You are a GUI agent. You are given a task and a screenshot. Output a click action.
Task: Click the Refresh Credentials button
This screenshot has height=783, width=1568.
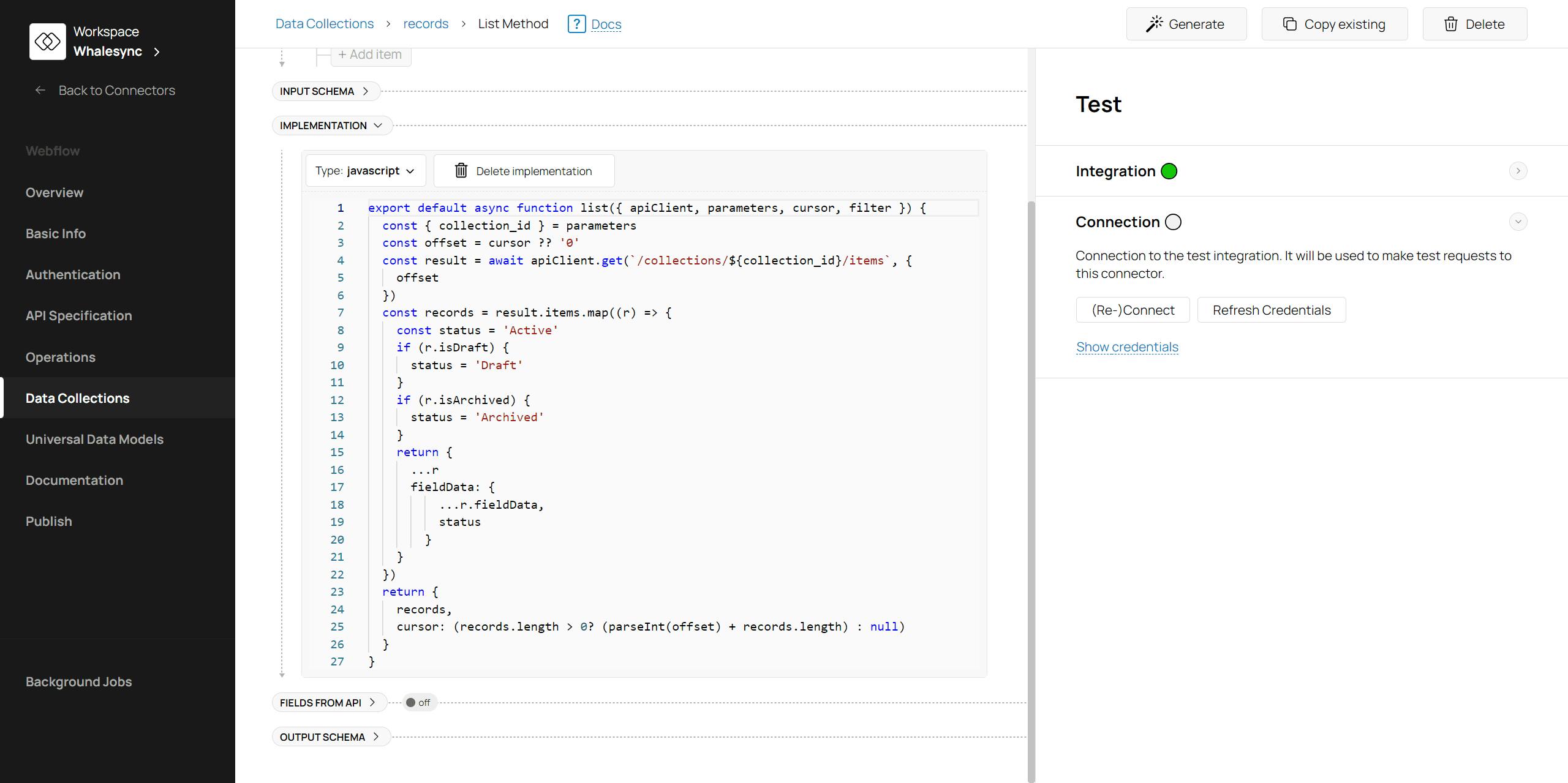[1271, 310]
